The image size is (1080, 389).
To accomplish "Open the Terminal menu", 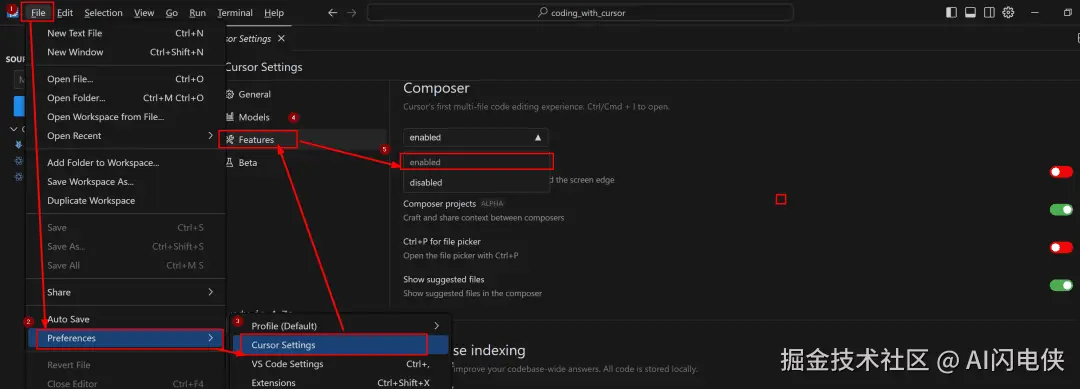I will 235,12.
